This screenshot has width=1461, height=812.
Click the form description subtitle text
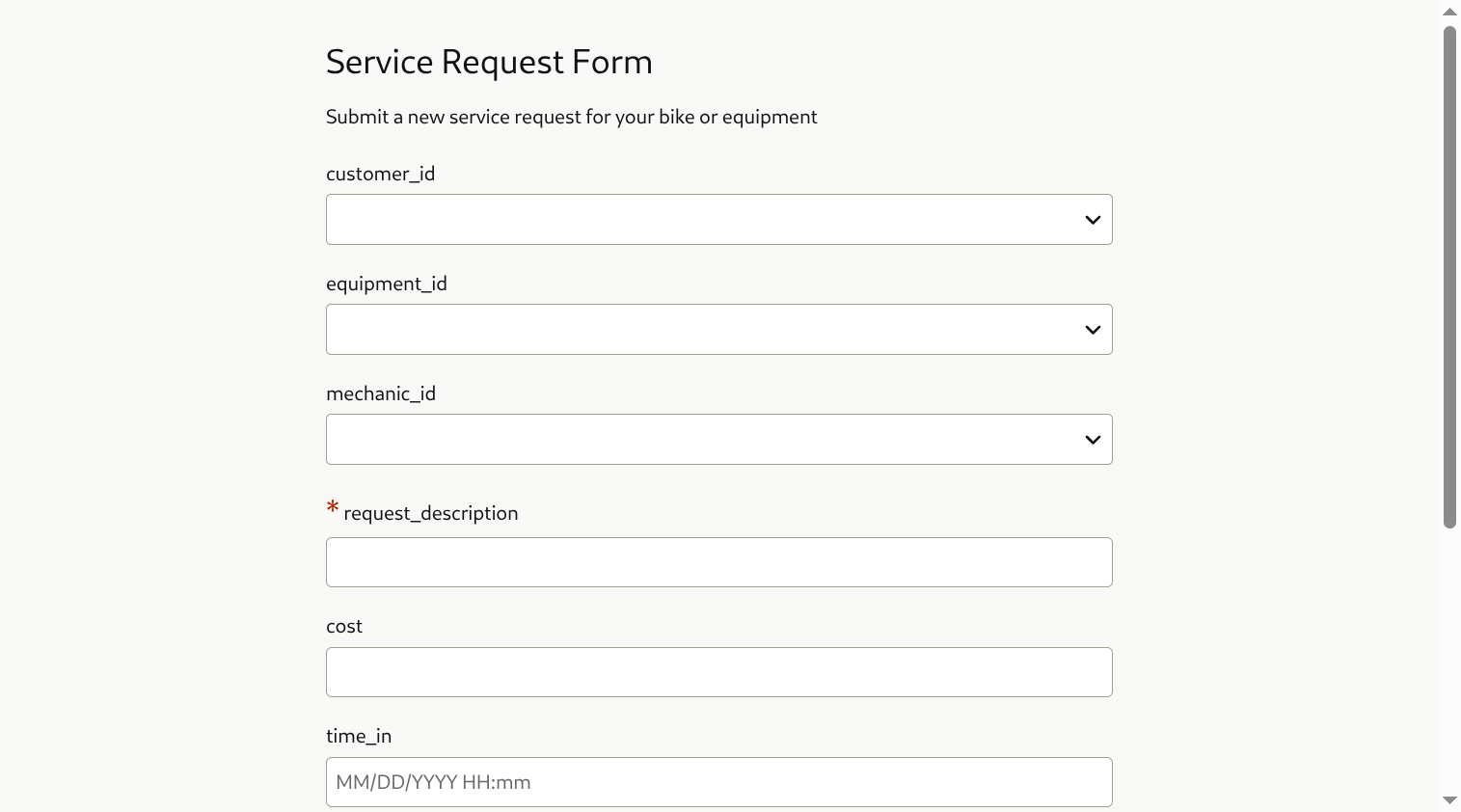tap(571, 116)
